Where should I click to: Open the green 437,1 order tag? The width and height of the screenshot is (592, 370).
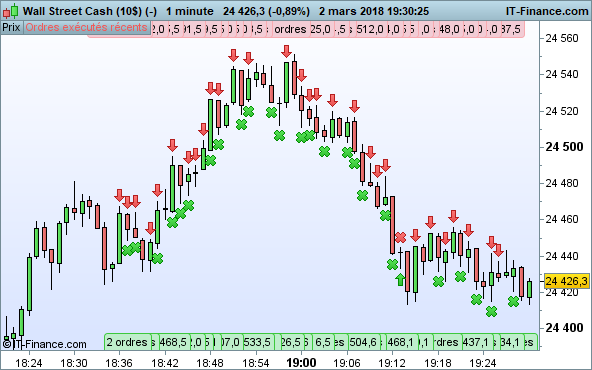point(476,342)
